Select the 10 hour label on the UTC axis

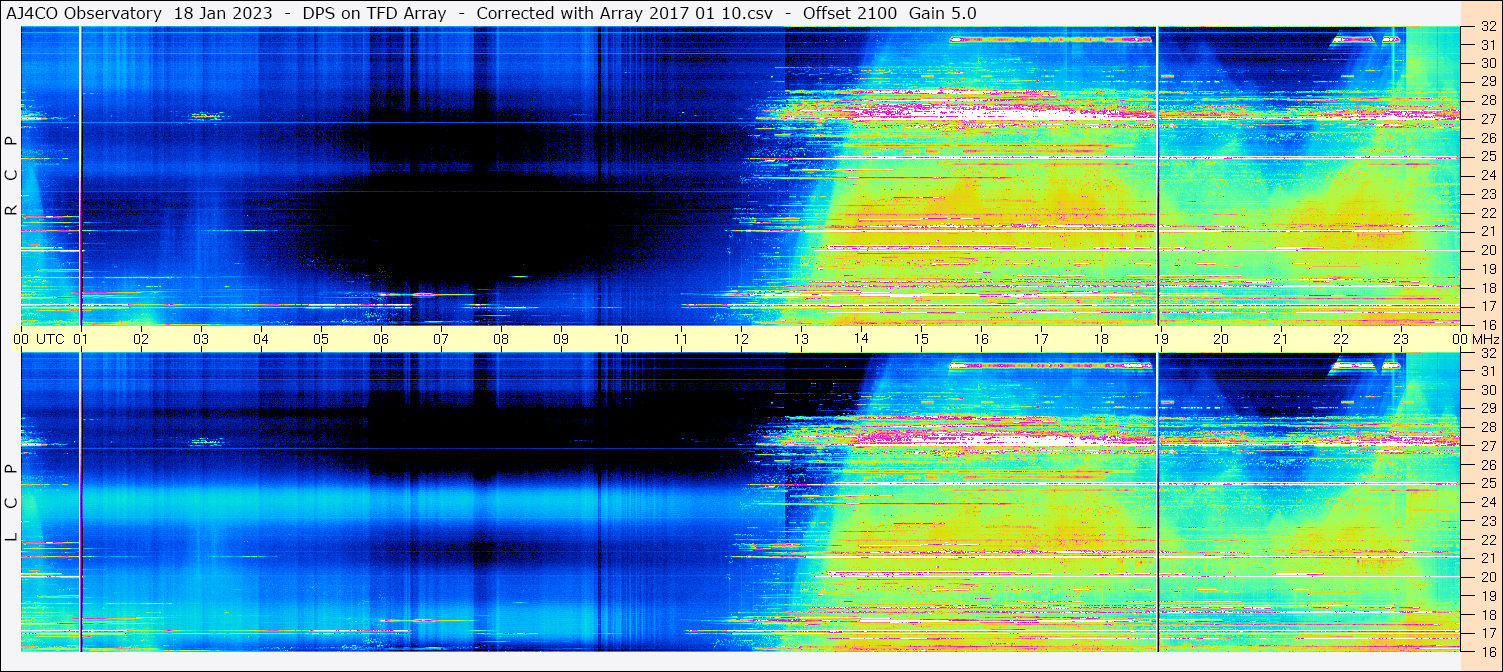(x=621, y=339)
